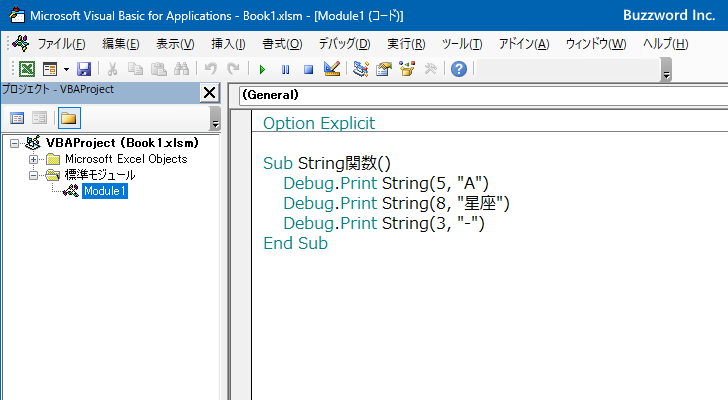Open the (General) object combo box

[483, 95]
